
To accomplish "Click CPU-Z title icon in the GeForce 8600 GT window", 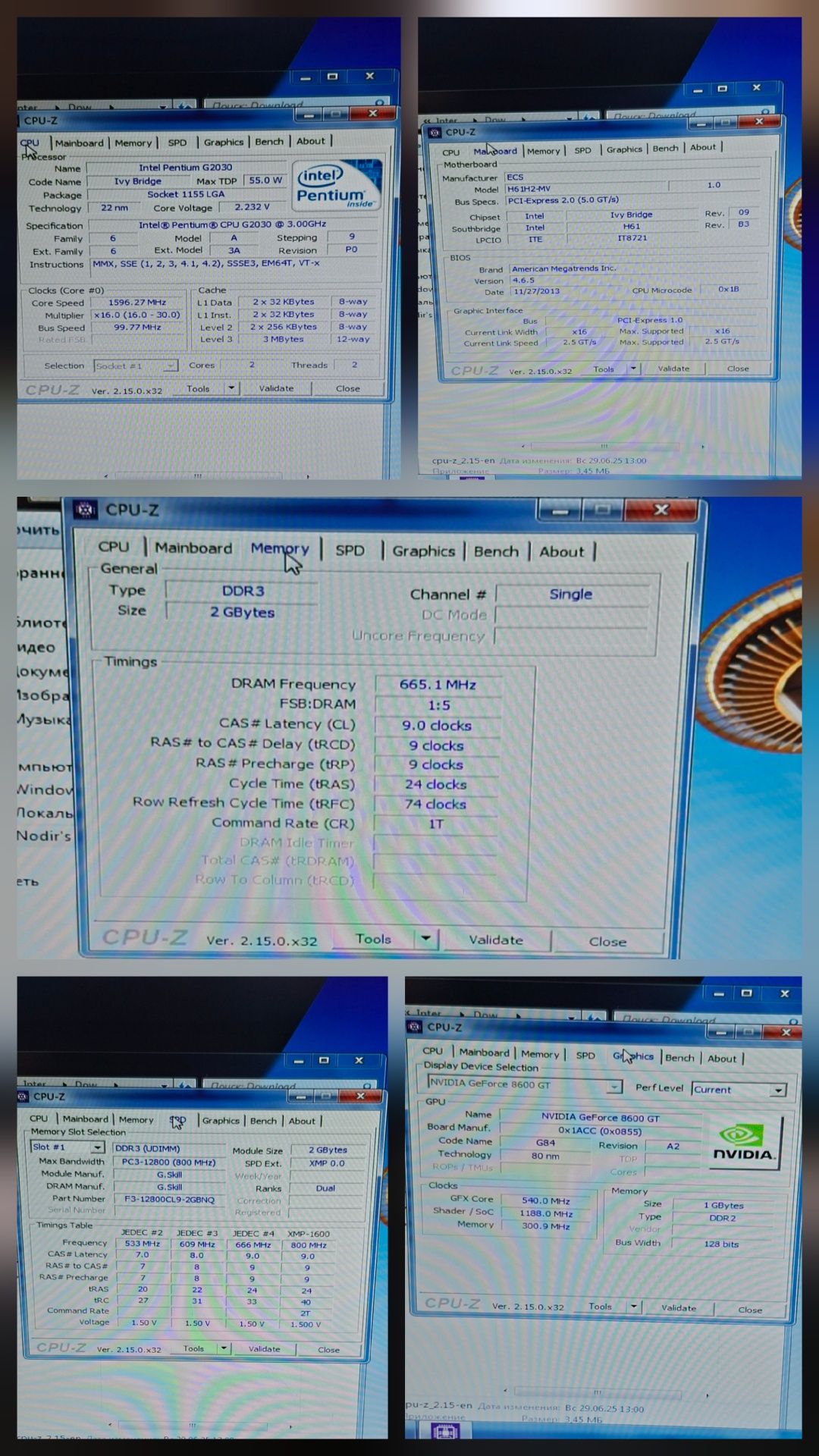I will click(415, 1027).
